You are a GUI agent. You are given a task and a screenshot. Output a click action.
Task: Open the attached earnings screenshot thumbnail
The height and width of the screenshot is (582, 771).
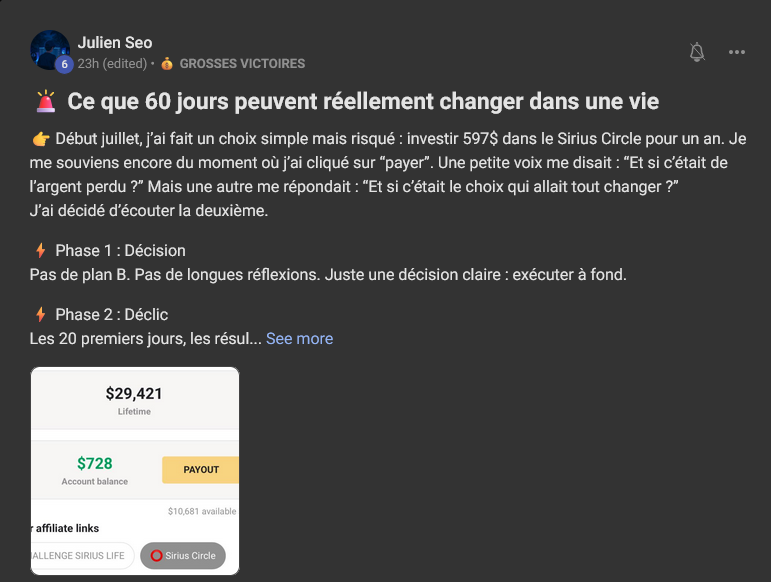pos(135,470)
